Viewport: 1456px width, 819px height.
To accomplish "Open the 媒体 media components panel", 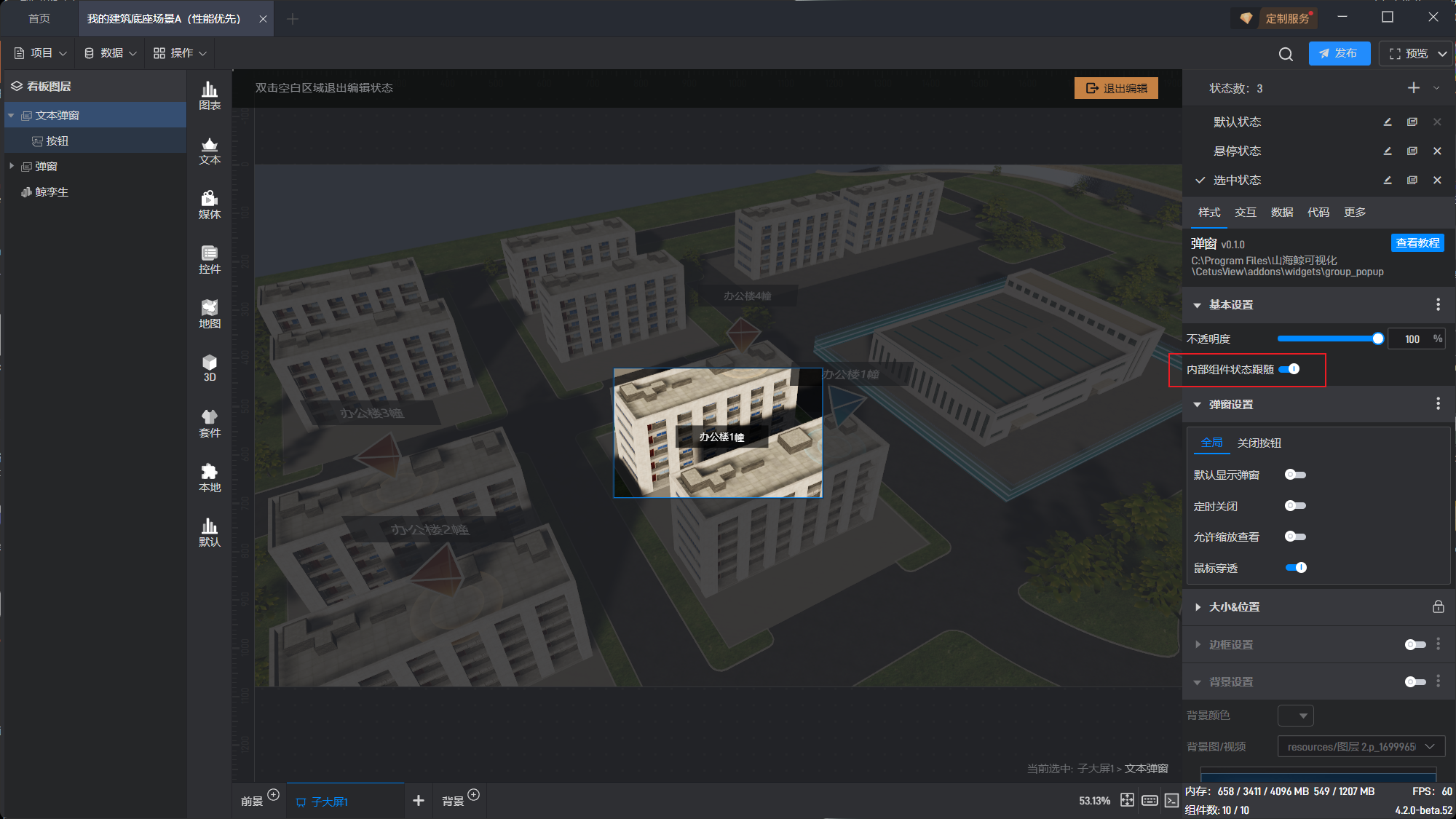I will (x=210, y=205).
